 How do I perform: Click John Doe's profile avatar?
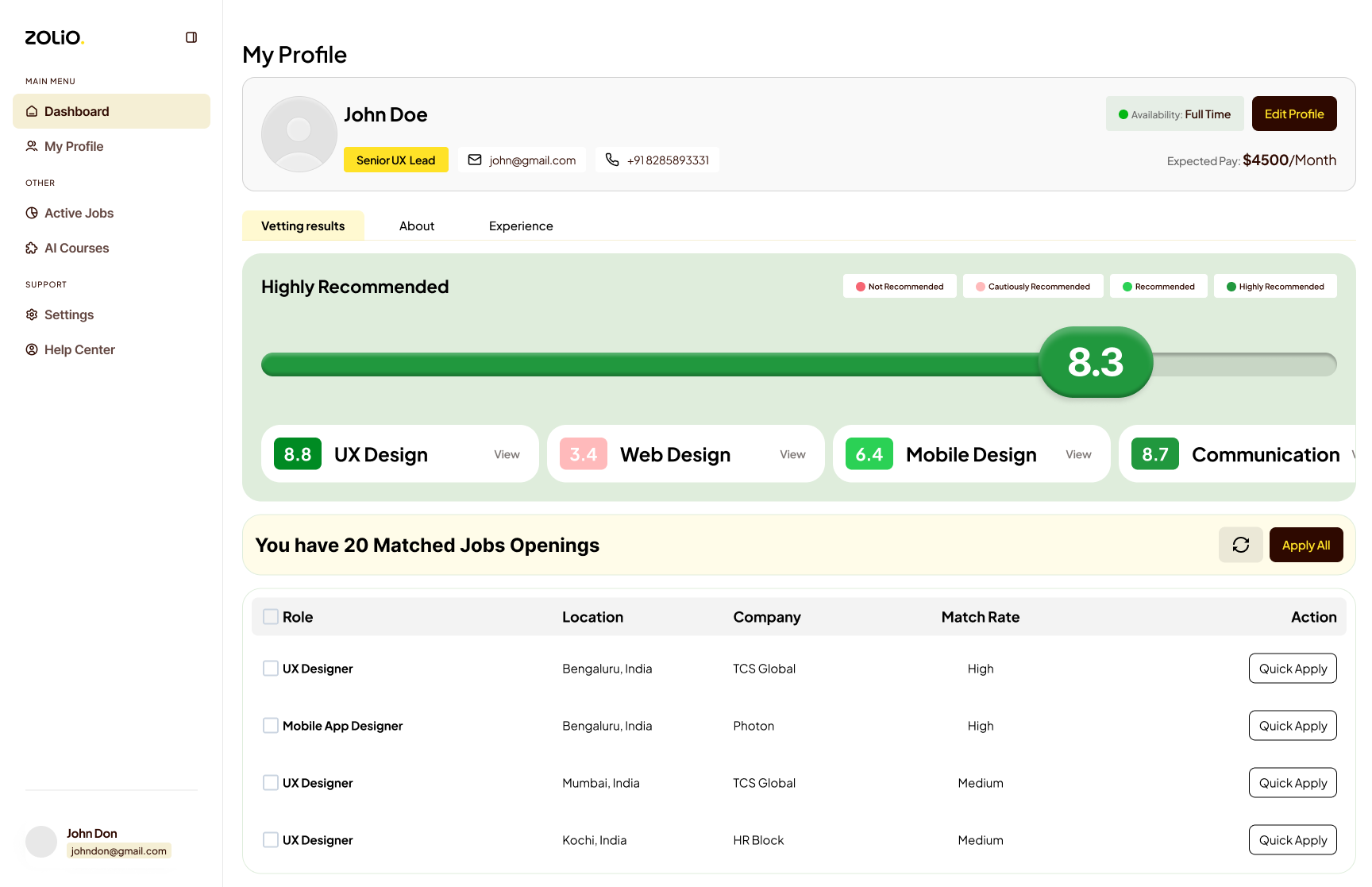(299, 134)
